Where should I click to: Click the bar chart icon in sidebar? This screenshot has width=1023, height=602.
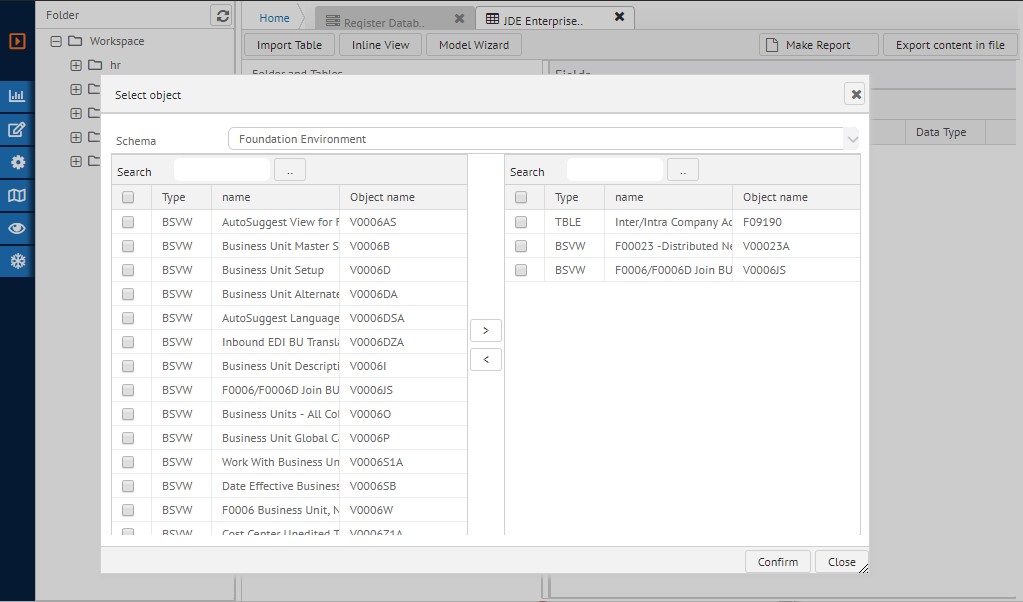click(17, 96)
